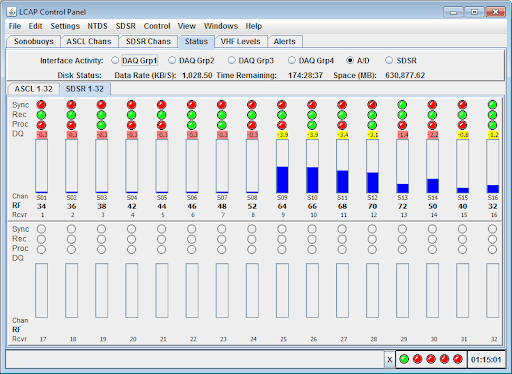Click the time remaining value 174:28:37
Screen dimensions: 512x374
[305, 75]
